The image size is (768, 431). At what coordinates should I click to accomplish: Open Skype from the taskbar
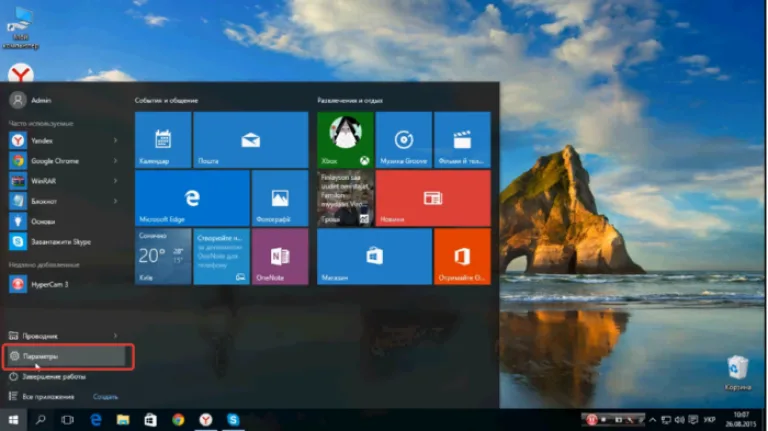(x=233, y=420)
